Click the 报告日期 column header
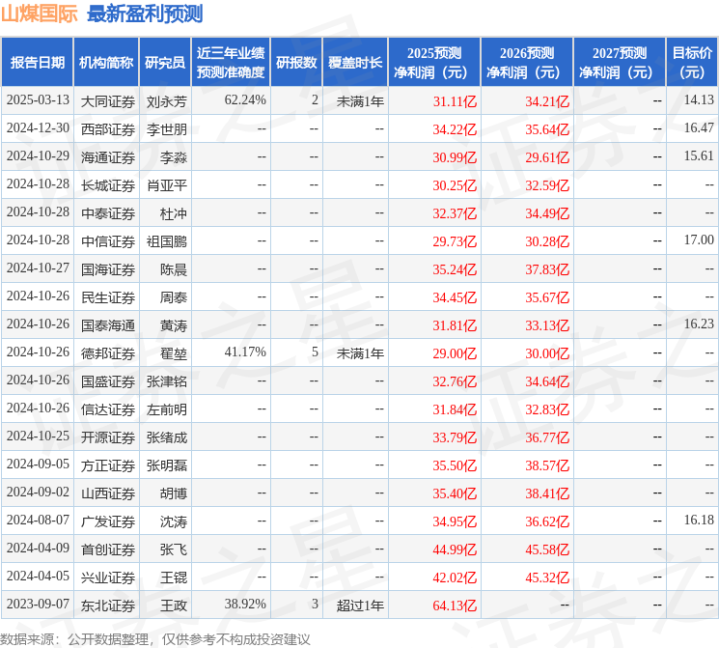The width and height of the screenshot is (719, 648). pyautogui.click(x=37, y=62)
